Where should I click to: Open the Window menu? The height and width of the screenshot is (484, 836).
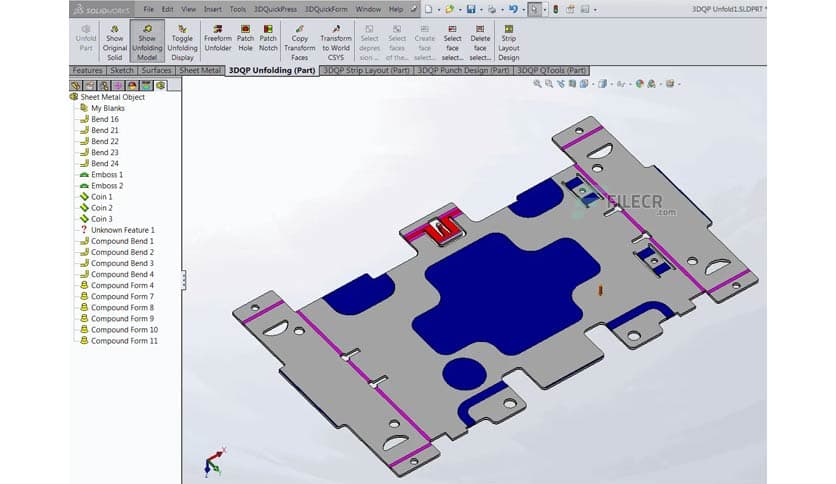(x=368, y=9)
